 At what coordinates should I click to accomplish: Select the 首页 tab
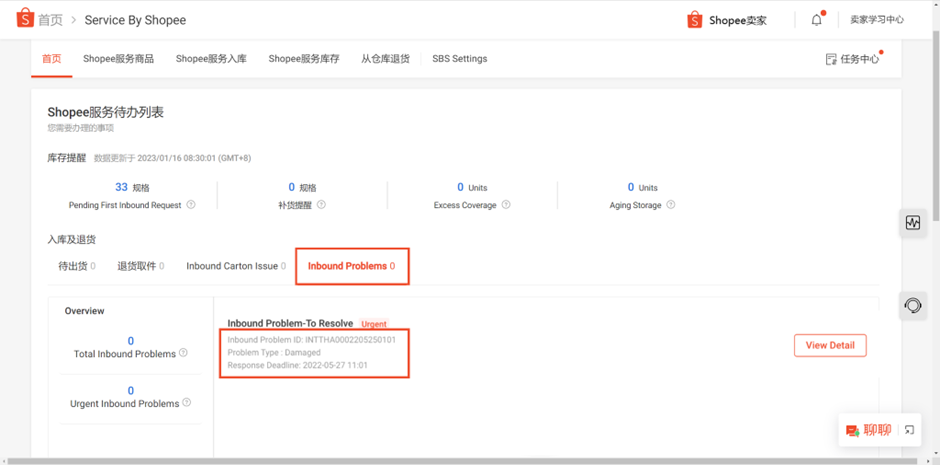coord(52,59)
